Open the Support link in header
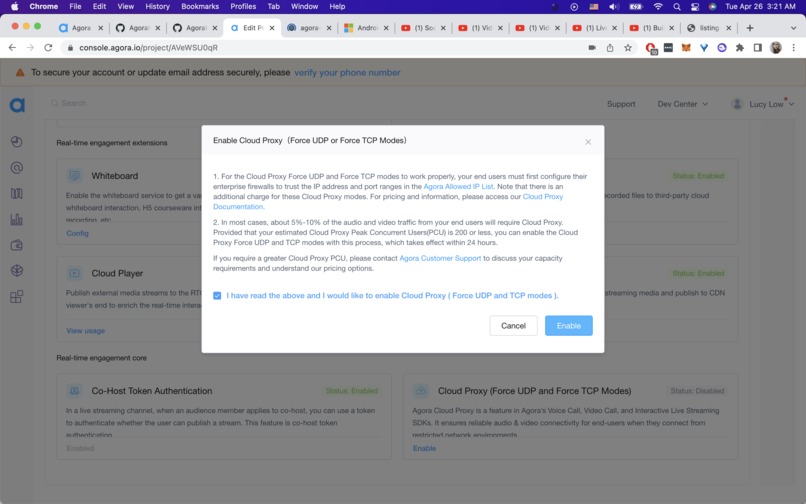Image resolution: width=806 pixels, height=504 pixels. click(x=621, y=104)
